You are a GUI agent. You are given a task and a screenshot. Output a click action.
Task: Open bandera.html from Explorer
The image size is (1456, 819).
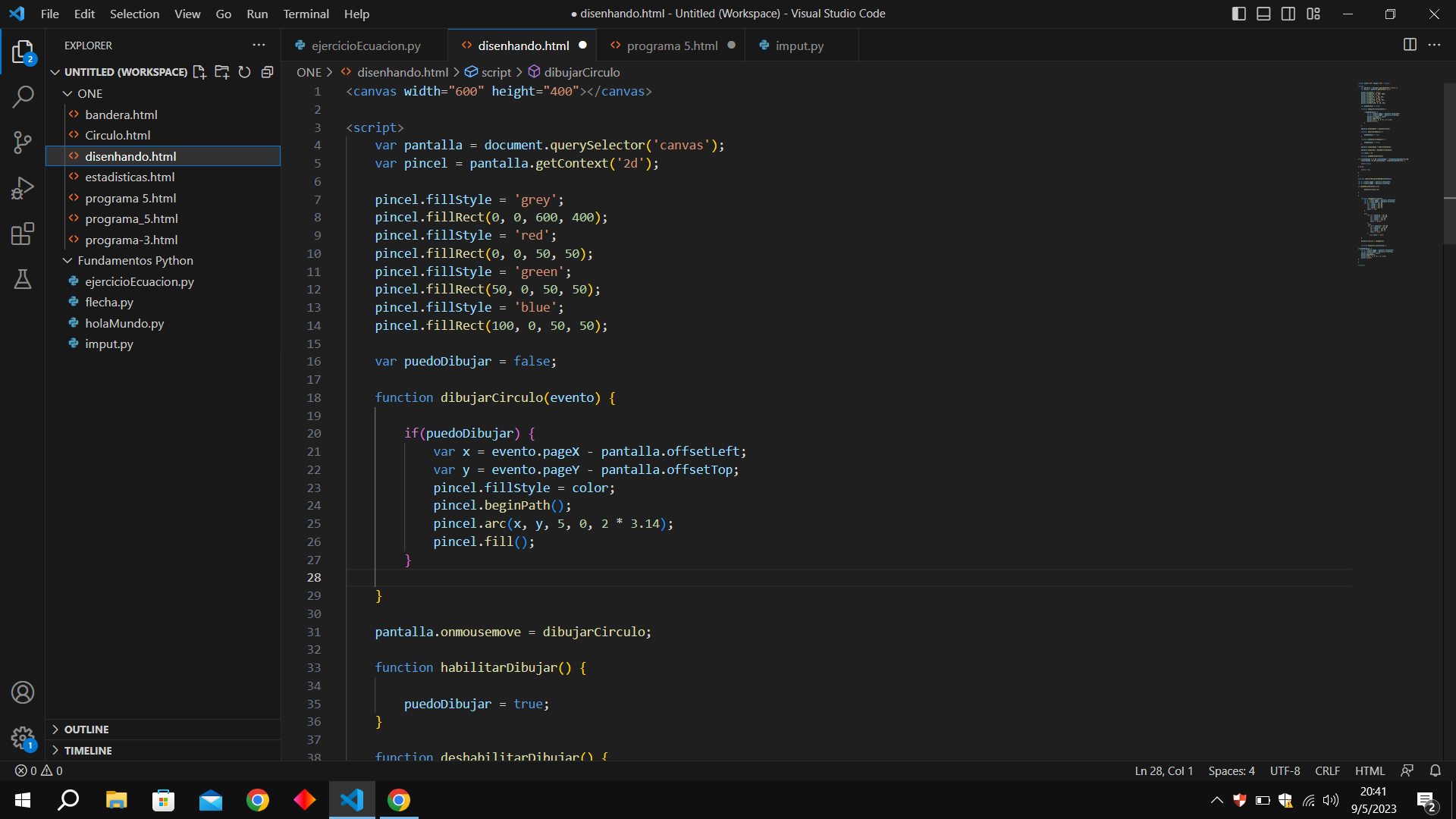pos(121,115)
